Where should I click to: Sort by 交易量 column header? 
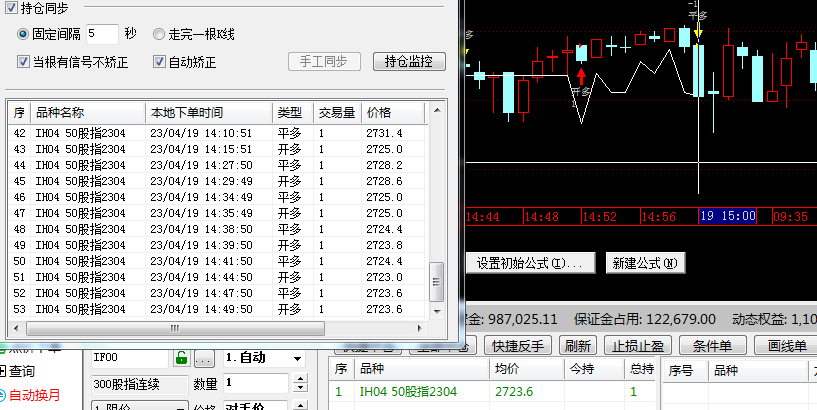(x=337, y=113)
